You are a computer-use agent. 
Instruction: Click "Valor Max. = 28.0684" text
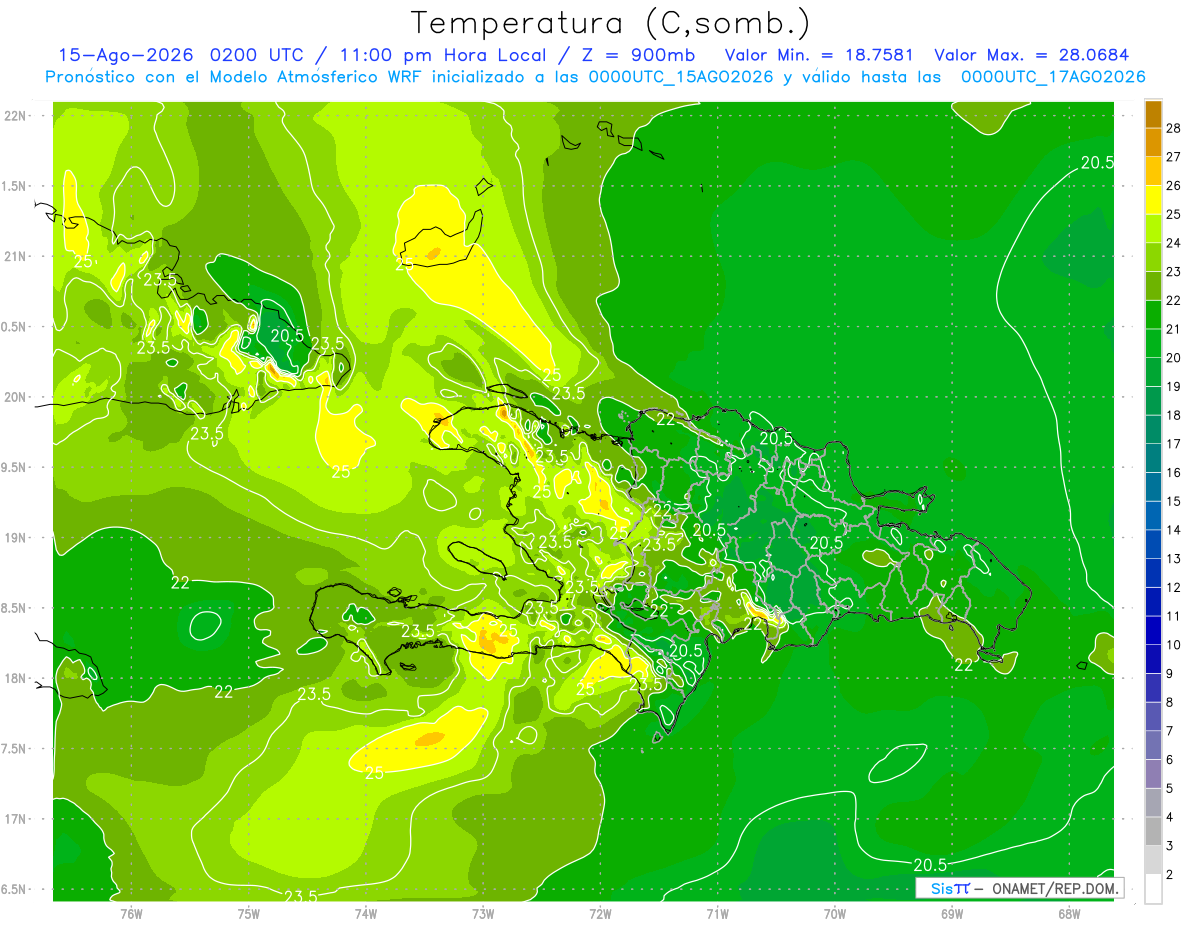pyautogui.click(x=1032, y=55)
